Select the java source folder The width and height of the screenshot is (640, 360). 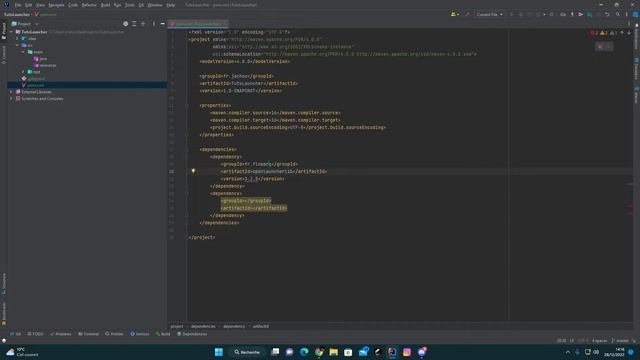(x=40, y=59)
